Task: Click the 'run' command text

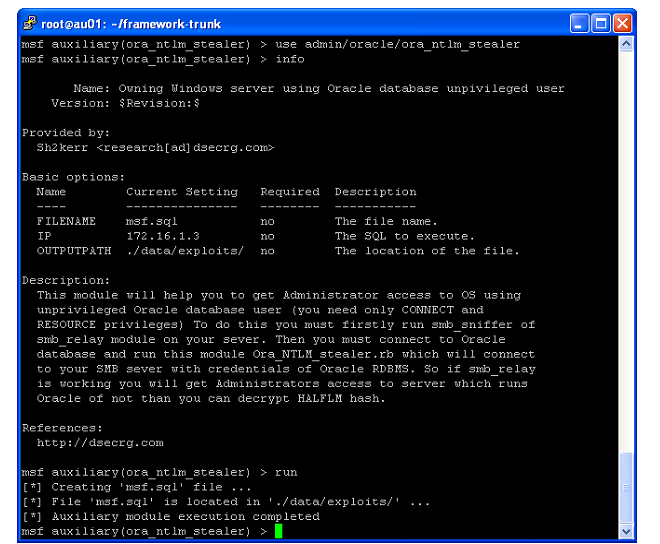Action: 286,472
